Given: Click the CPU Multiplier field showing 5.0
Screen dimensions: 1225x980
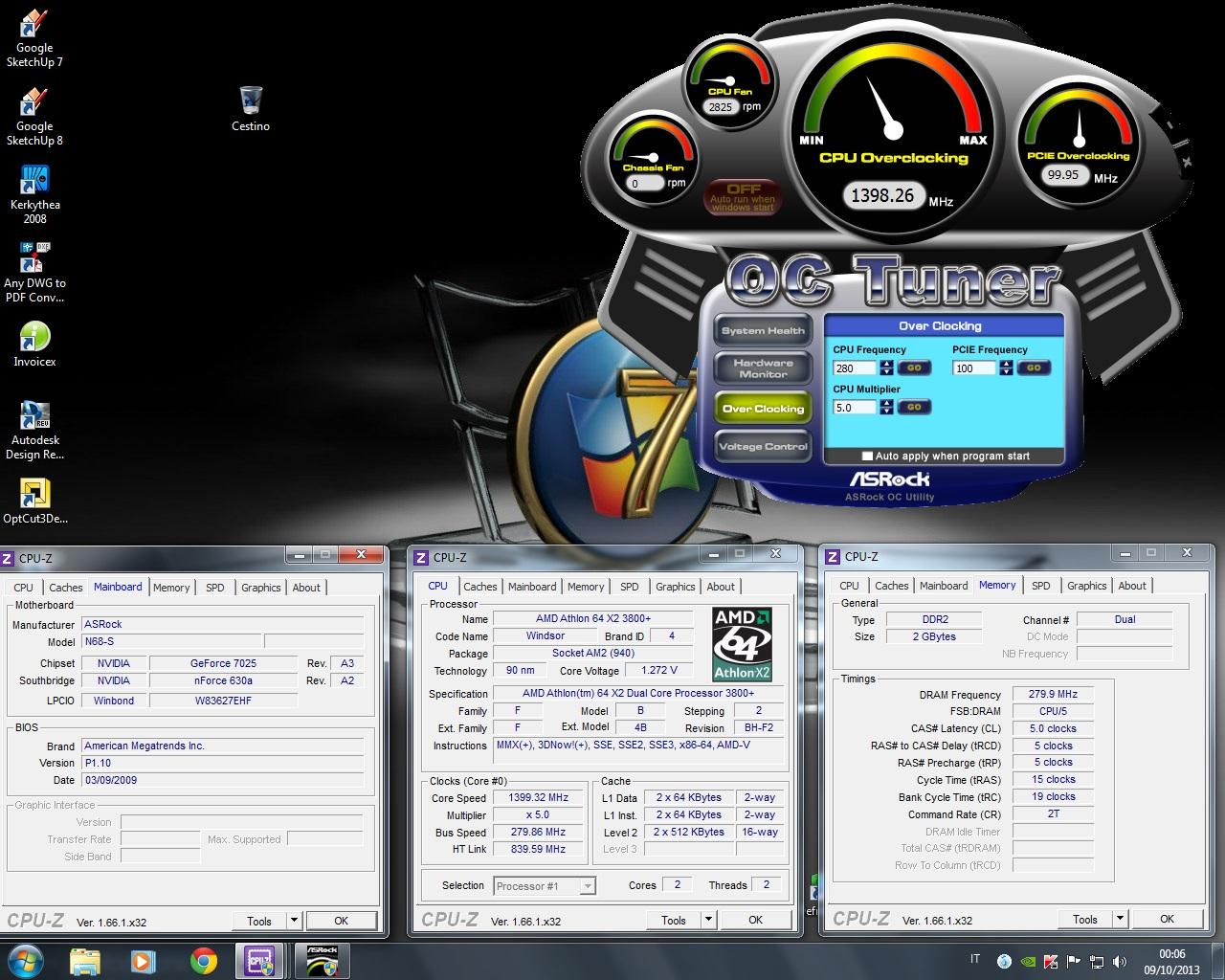Looking at the screenshot, I should pos(856,407).
